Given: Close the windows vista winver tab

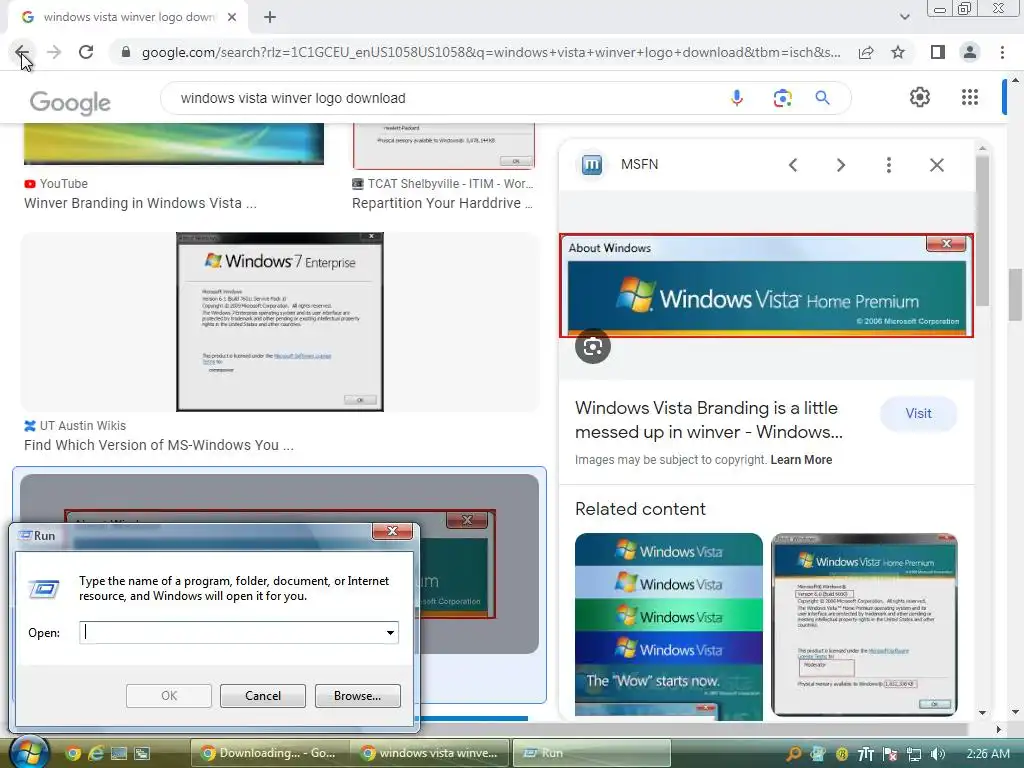Looking at the screenshot, I should click(232, 17).
